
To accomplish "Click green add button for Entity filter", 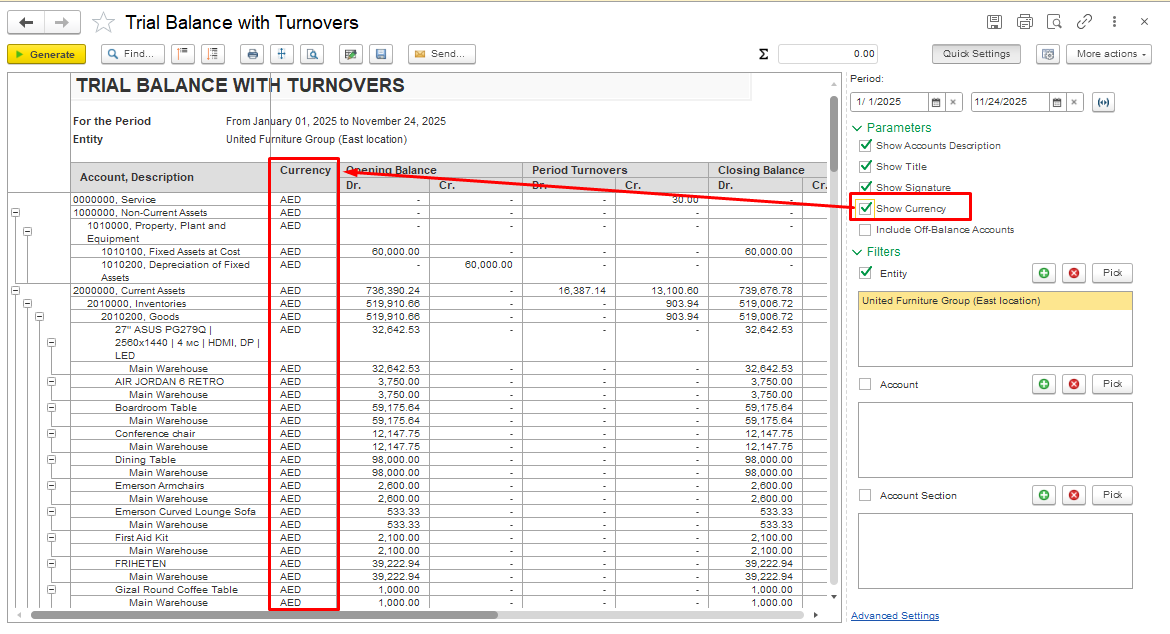I will pos(1044,273).
